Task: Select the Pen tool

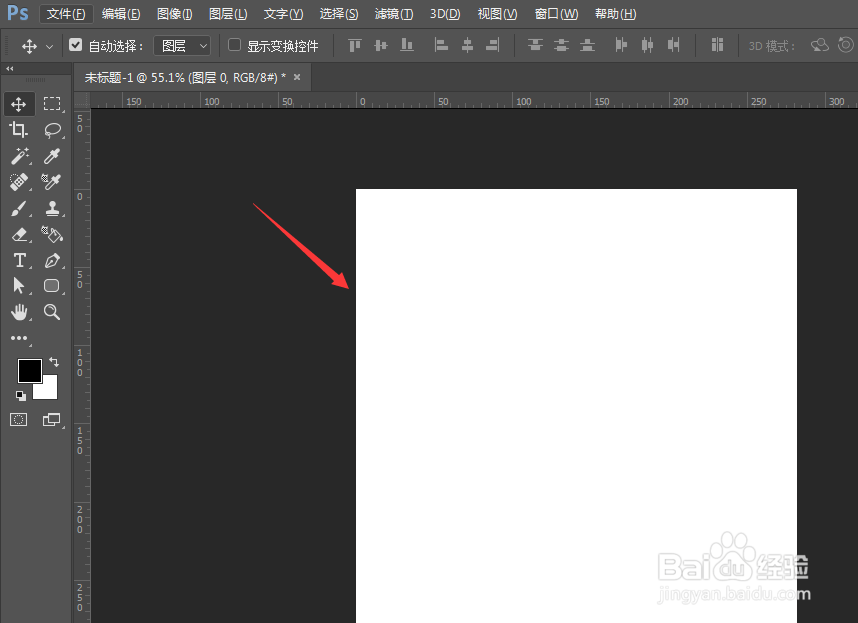Action: click(53, 260)
